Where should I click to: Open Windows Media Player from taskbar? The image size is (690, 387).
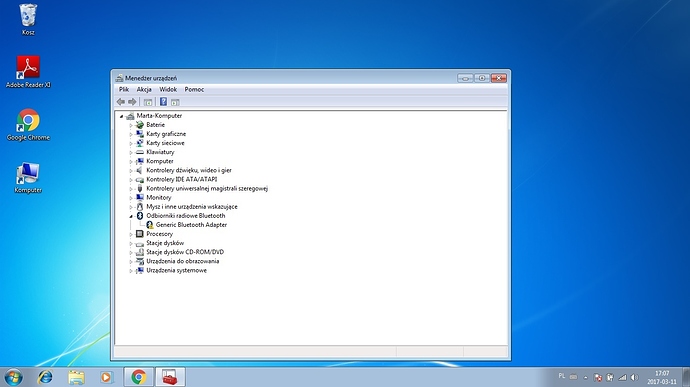pyautogui.click(x=106, y=377)
